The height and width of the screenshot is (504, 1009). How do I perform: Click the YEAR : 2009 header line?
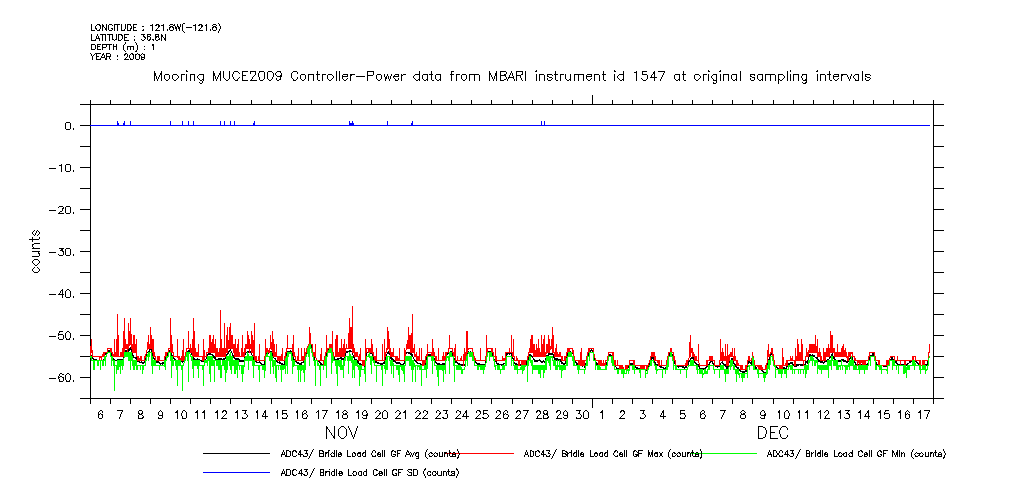click(x=118, y=57)
